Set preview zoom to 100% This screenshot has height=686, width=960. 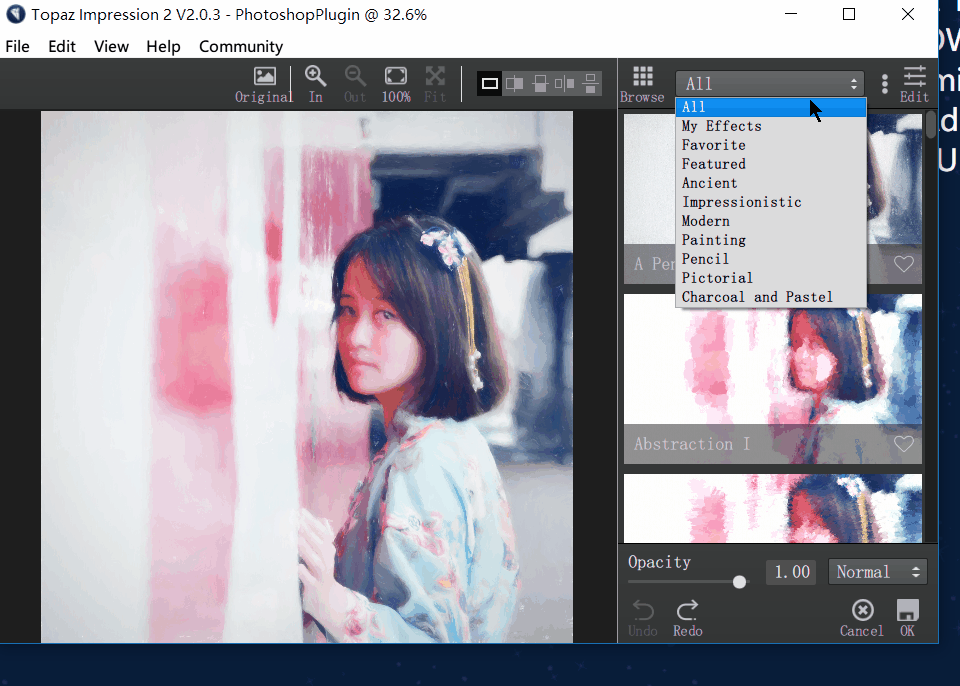[396, 84]
